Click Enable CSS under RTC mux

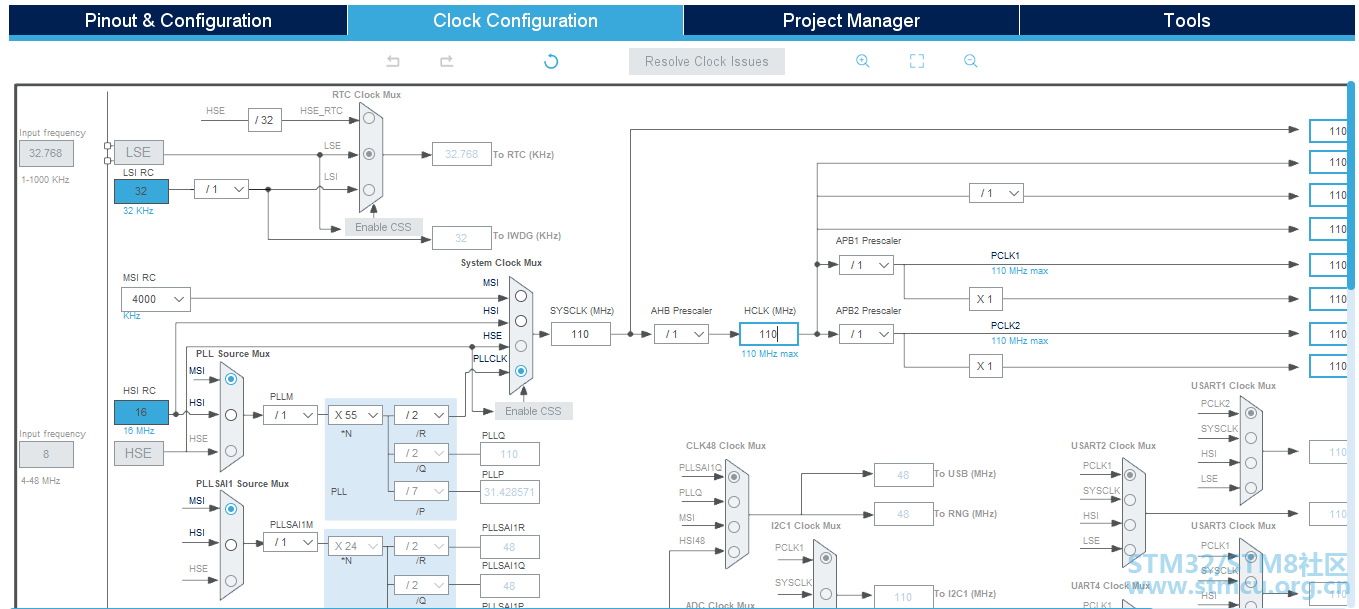pos(383,227)
